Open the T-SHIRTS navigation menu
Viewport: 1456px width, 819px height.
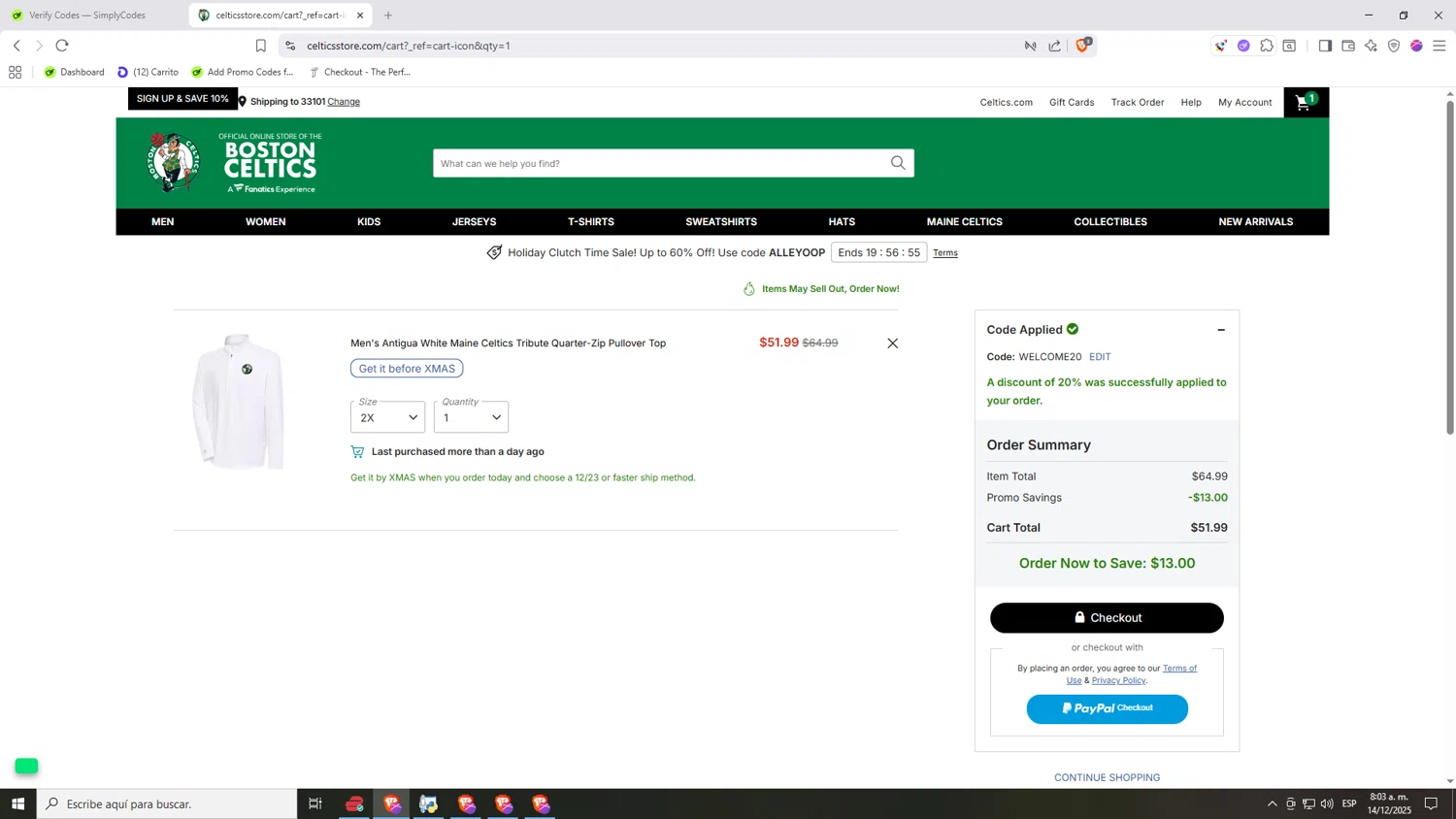pyautogui.click(x=591, y=222)
